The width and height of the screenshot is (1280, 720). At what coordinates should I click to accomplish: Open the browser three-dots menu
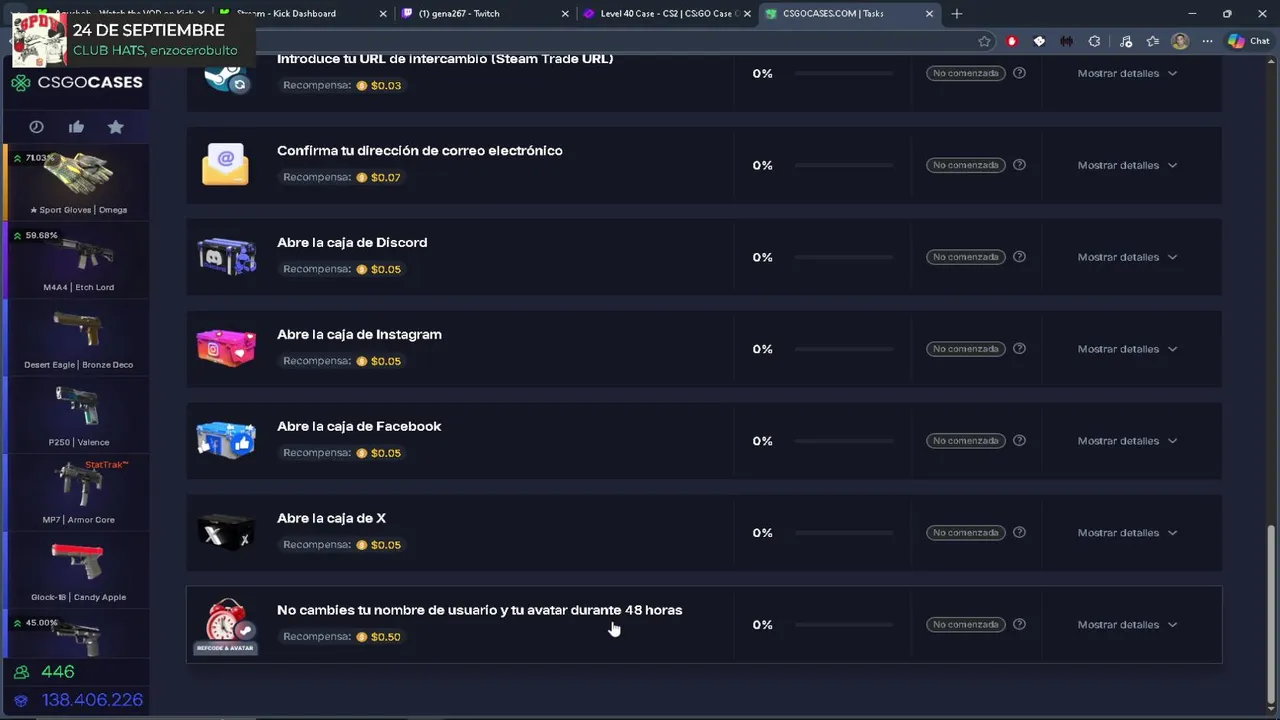tap(1208, 41)
